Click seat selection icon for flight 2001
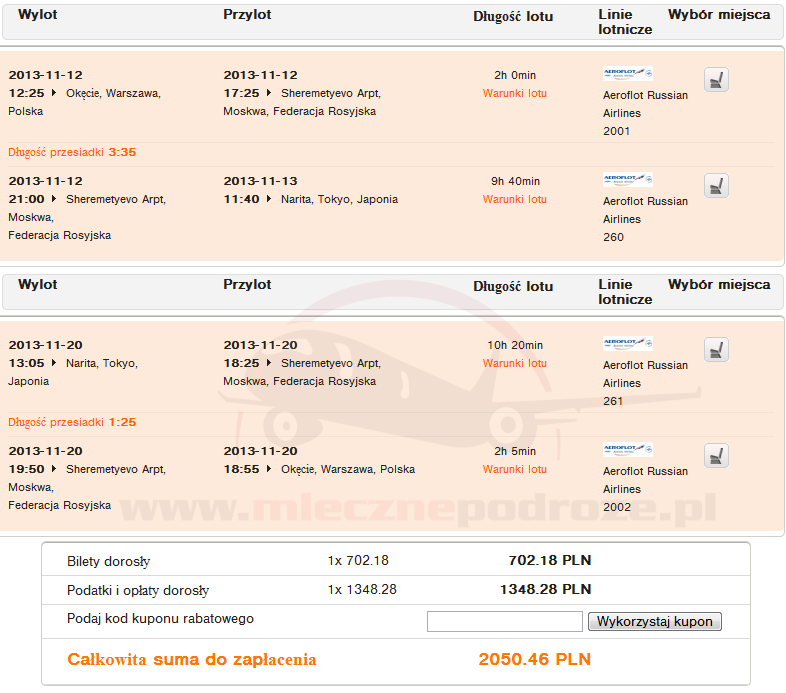786x693 pixels. pos(716,80)
